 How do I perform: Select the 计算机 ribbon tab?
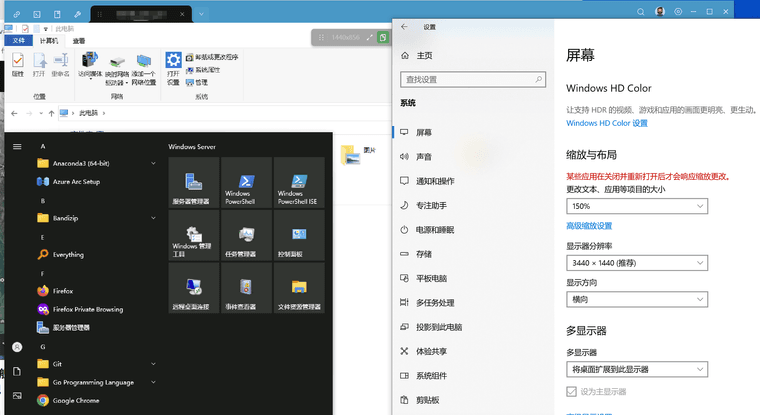49,41
